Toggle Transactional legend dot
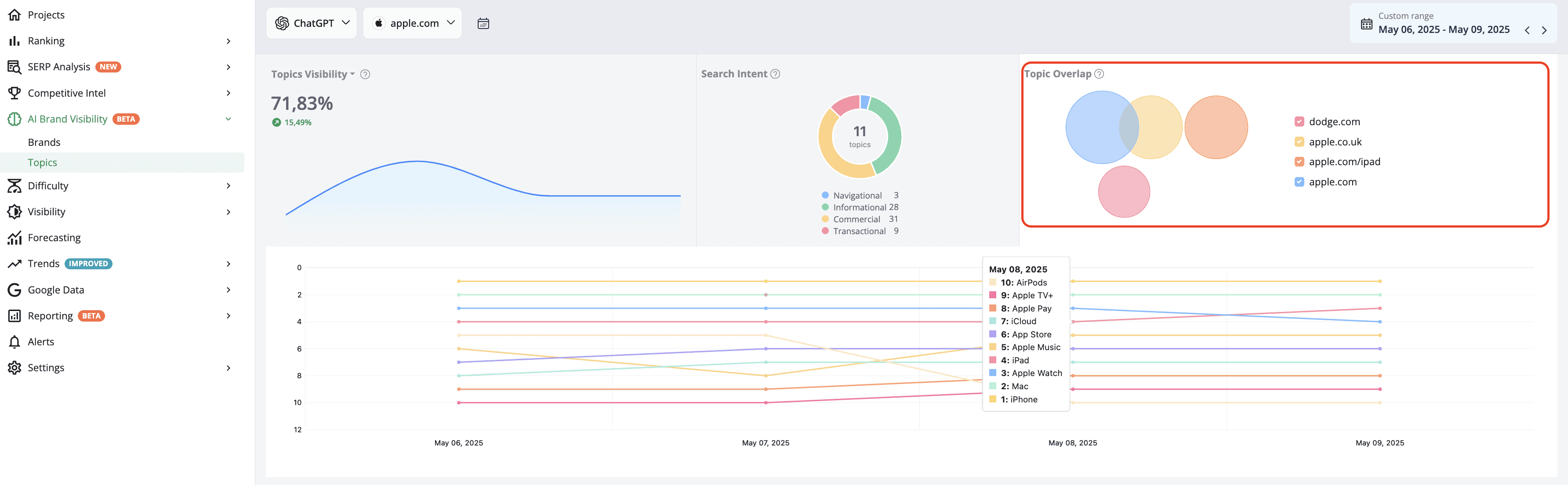1568x485 pixels. click(825, 231)
